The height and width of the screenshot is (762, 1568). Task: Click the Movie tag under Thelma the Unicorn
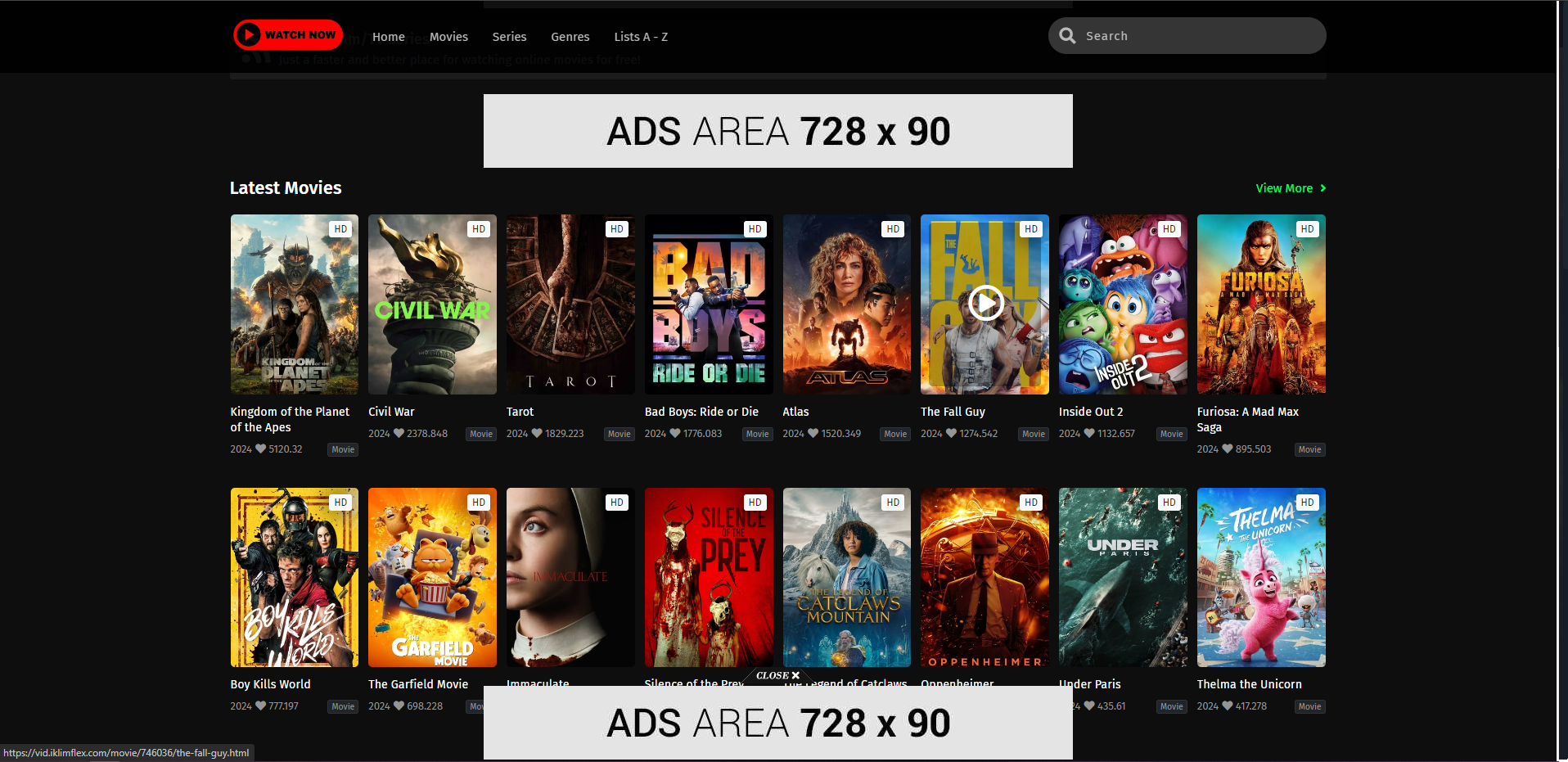(1309, 706)
